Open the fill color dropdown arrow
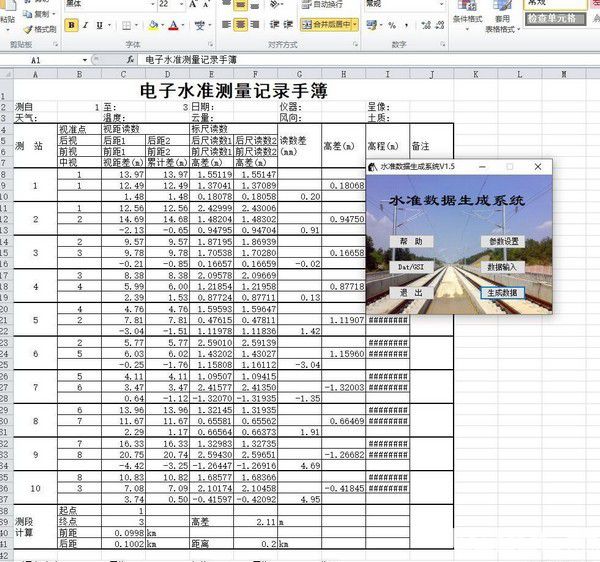The width and height of the screenshot is (600, 562). [x=163, y=25]
